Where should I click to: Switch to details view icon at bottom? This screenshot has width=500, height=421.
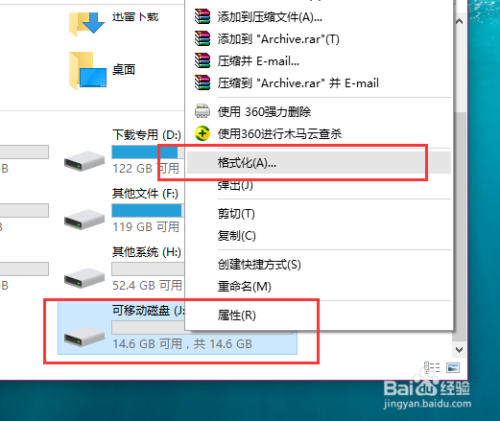(432, 368)
